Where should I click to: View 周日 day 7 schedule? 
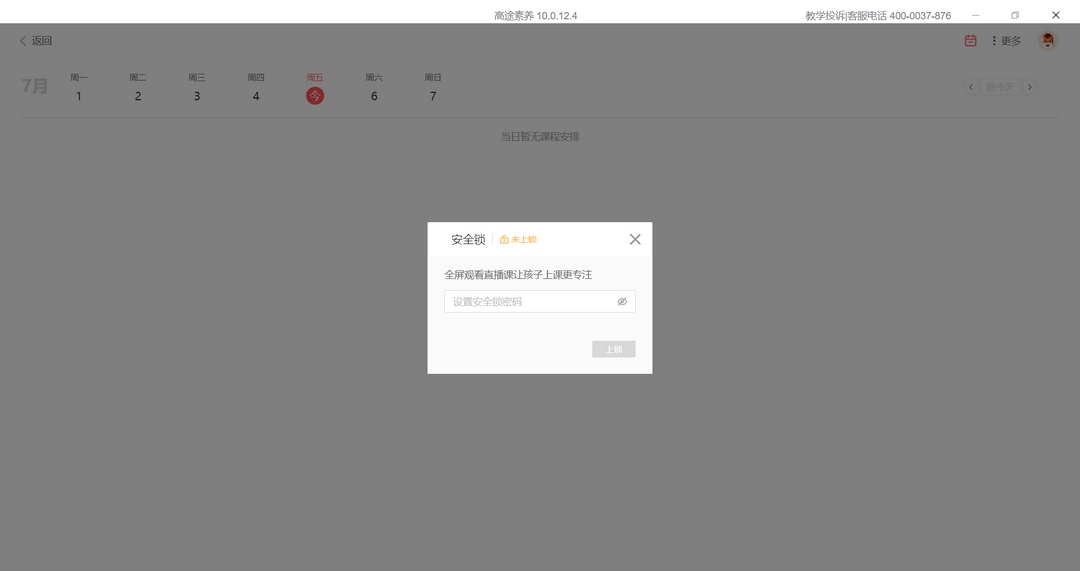tap(433, 96)
